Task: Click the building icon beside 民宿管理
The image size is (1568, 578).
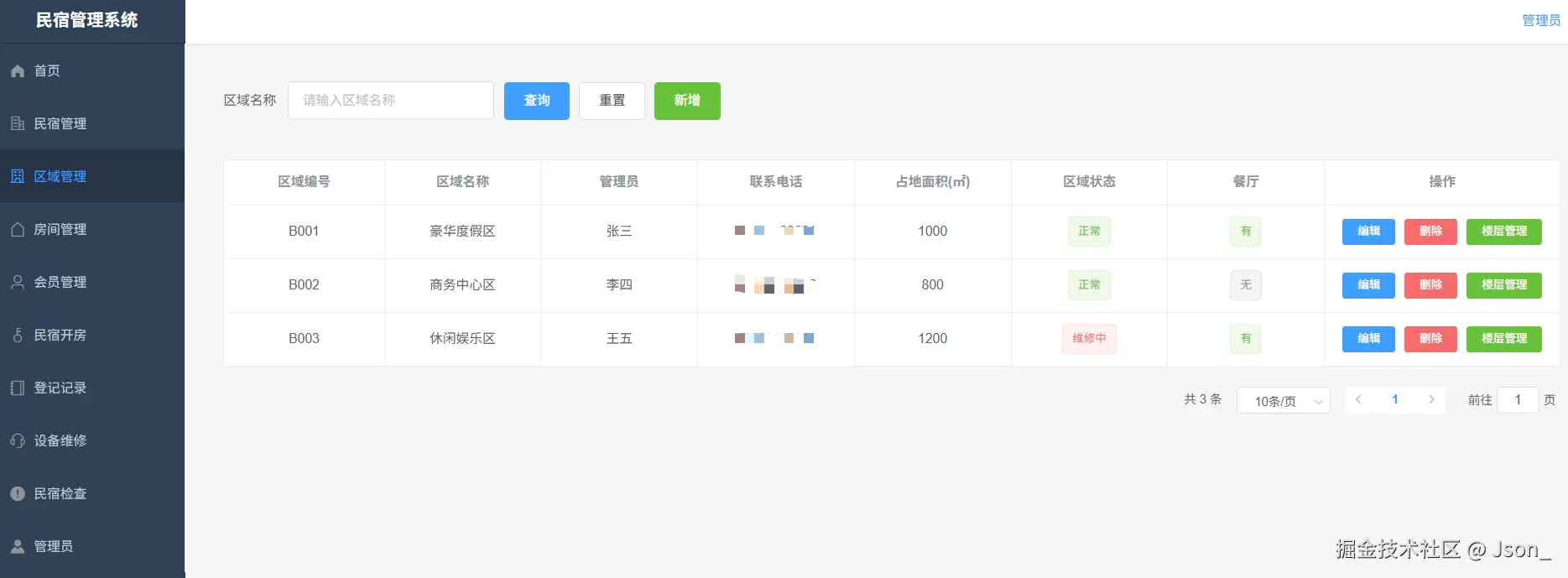Action: pos(18,124)
